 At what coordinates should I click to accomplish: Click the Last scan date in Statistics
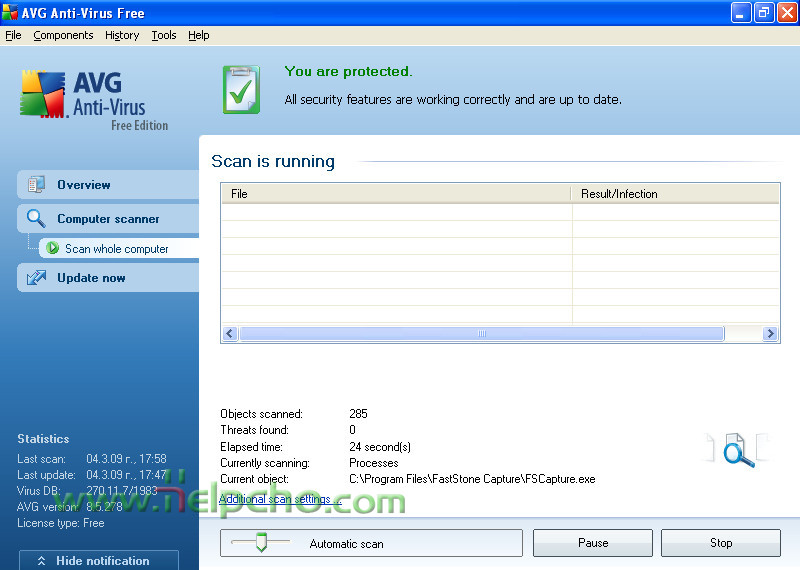pyautogui.click(x=126, y=459)
